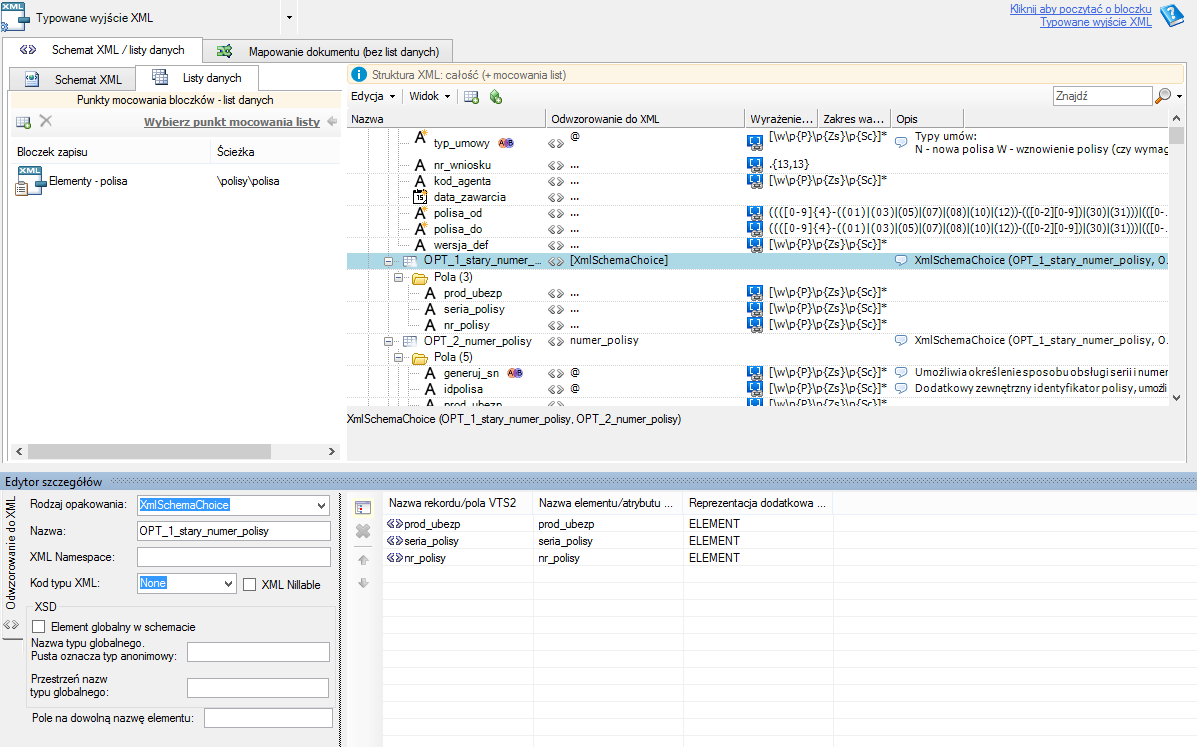Image resolution: width=1197 pixels, height=747 pixels.
Task: Click the expression icon in nr_wniosku row
Action: pos(755,164)
